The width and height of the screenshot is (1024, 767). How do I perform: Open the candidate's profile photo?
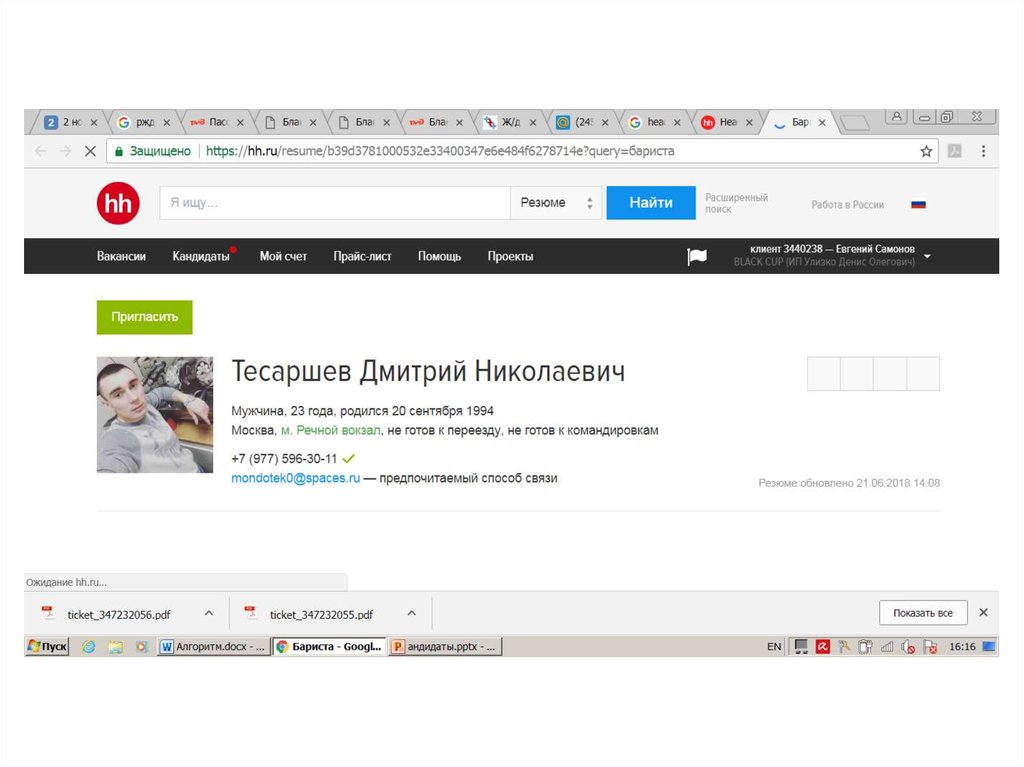pyautogui.click(x=155, y=415)
